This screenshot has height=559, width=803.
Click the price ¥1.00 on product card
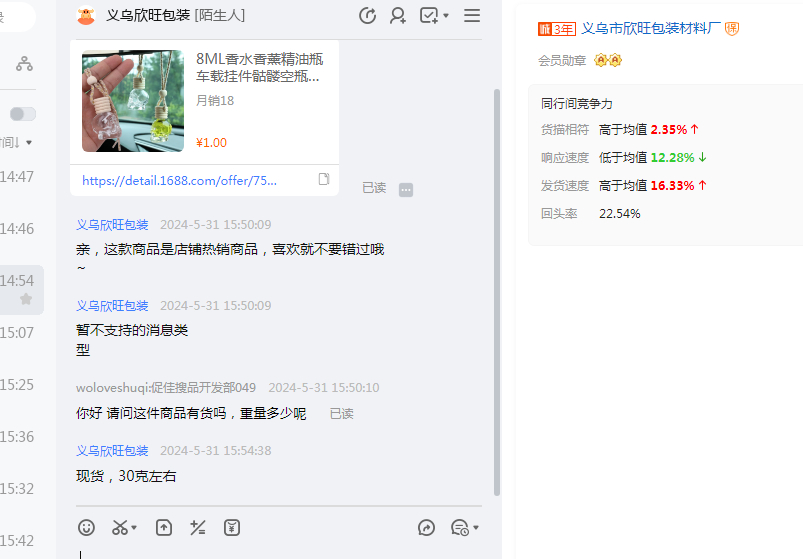point(211,143)
